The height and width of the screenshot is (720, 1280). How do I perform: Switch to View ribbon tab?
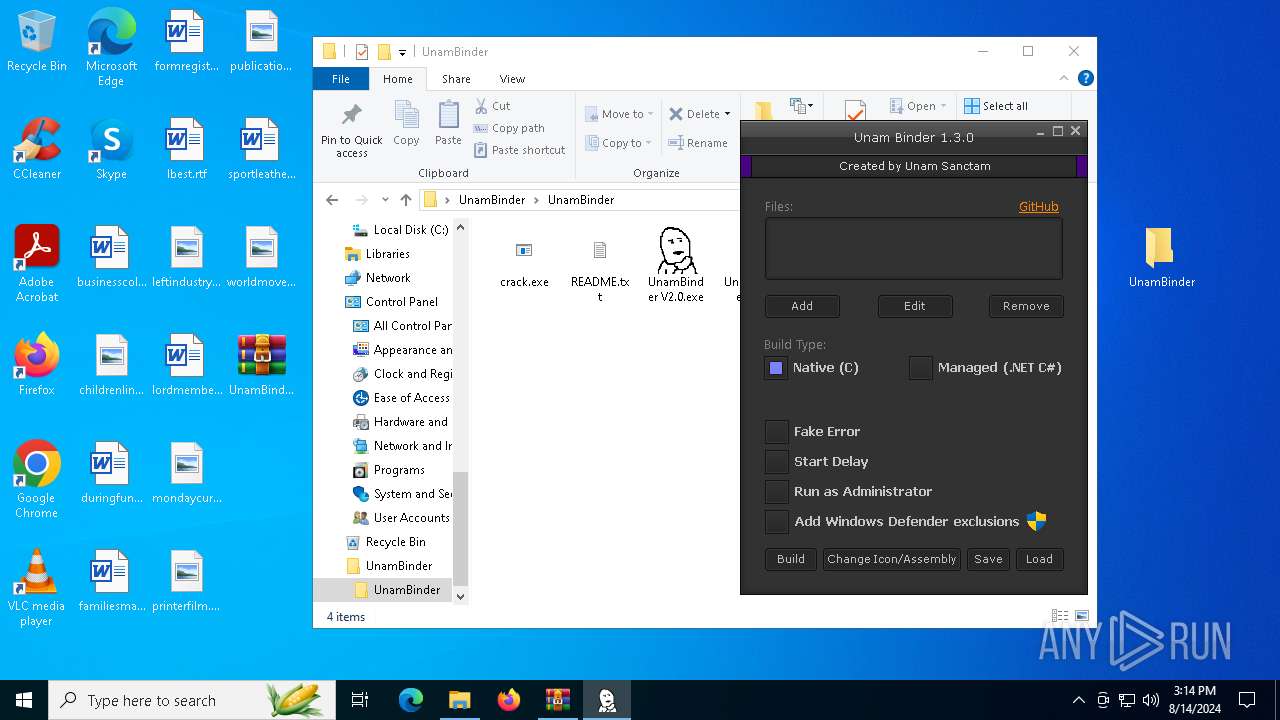coord(512,79)
